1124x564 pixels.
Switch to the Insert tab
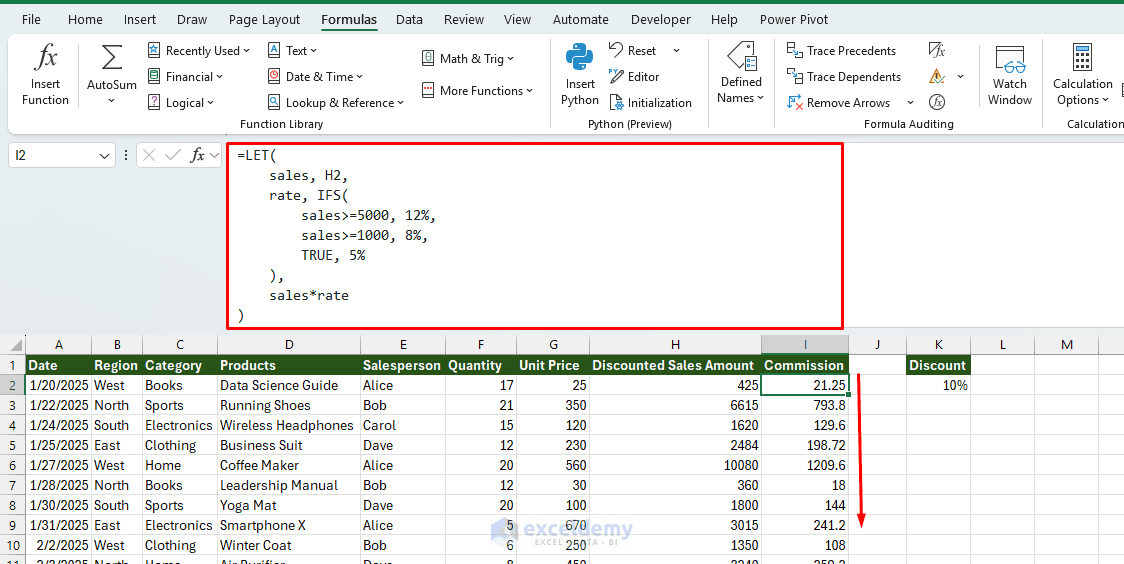140,19
